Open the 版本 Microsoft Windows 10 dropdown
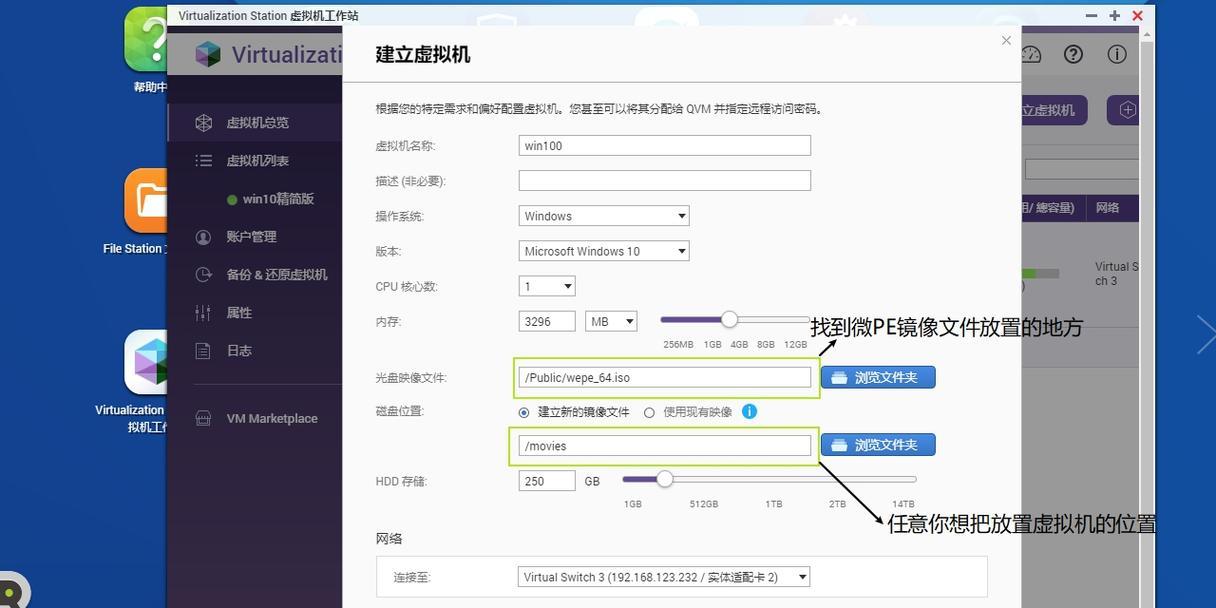Screen dimensions: 1216x608 coord(604,251)
